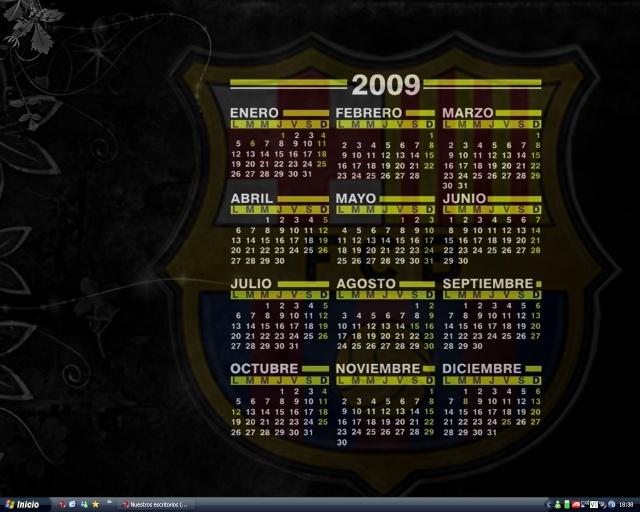This screenshot has height=512, width=640.
Task: Click the yellow star quick launch icon
Action: coord(96,505)
